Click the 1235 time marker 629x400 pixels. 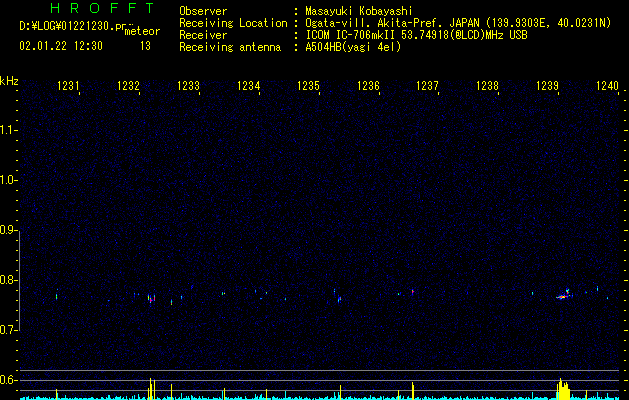(308, 85)
